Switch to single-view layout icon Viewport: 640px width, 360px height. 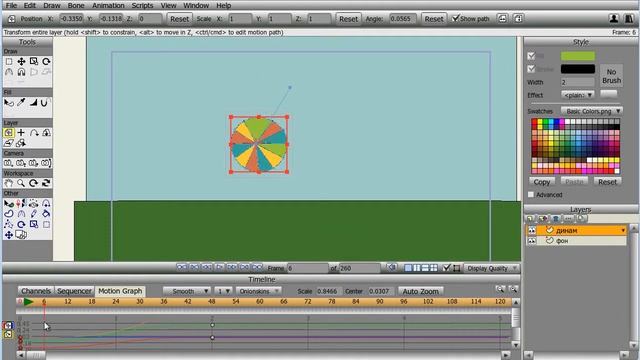[x=408, y=268]
